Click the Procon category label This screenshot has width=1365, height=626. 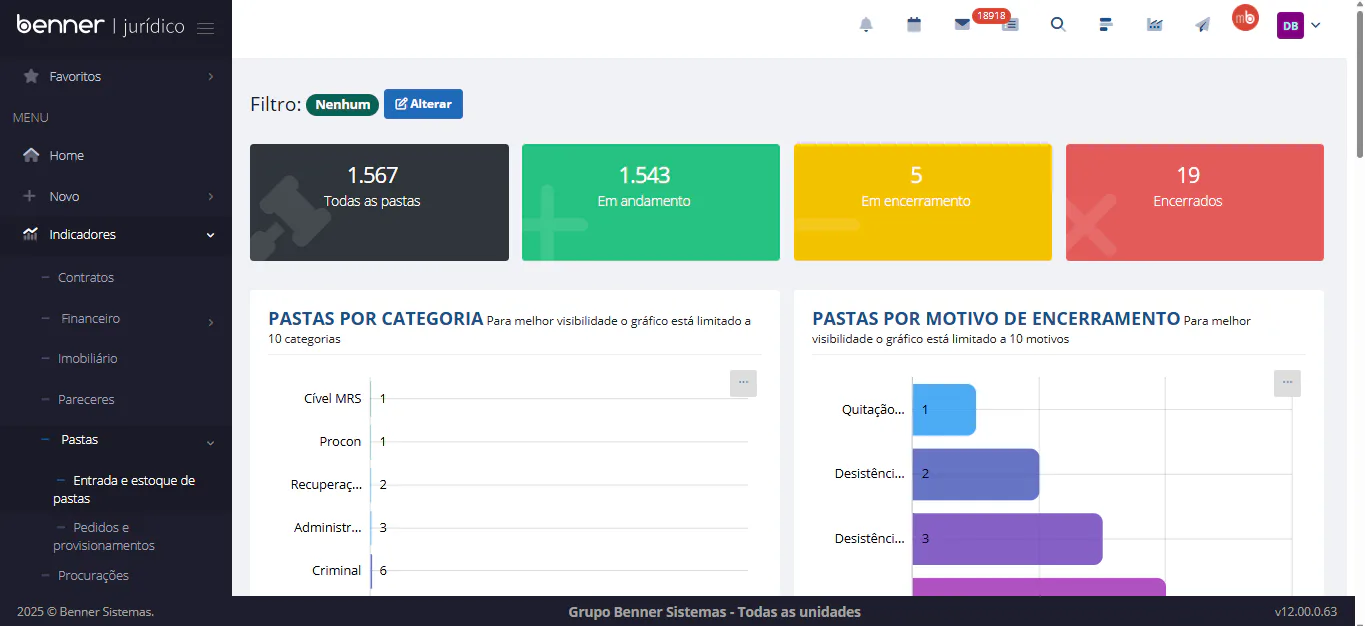341,441
